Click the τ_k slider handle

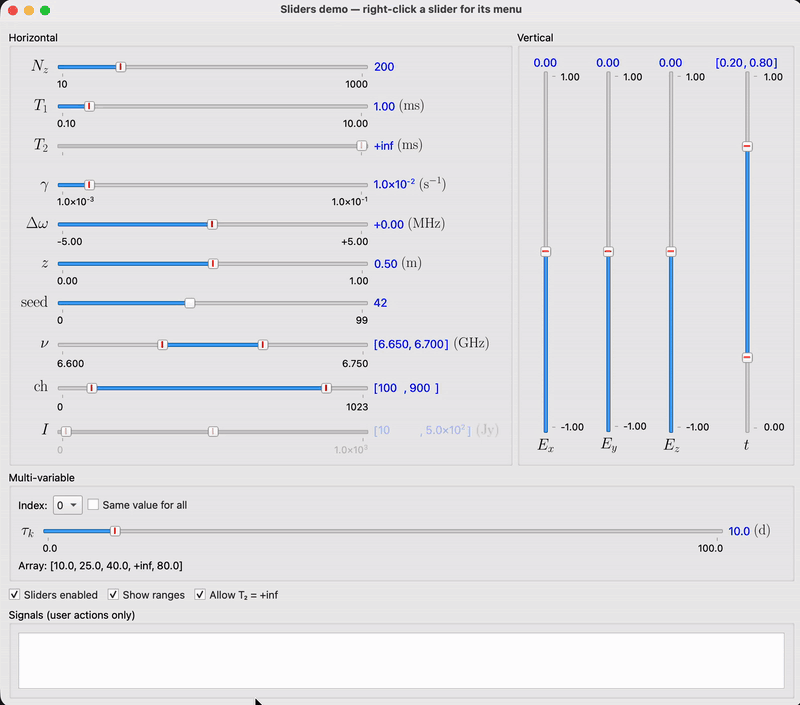(115, 531)
